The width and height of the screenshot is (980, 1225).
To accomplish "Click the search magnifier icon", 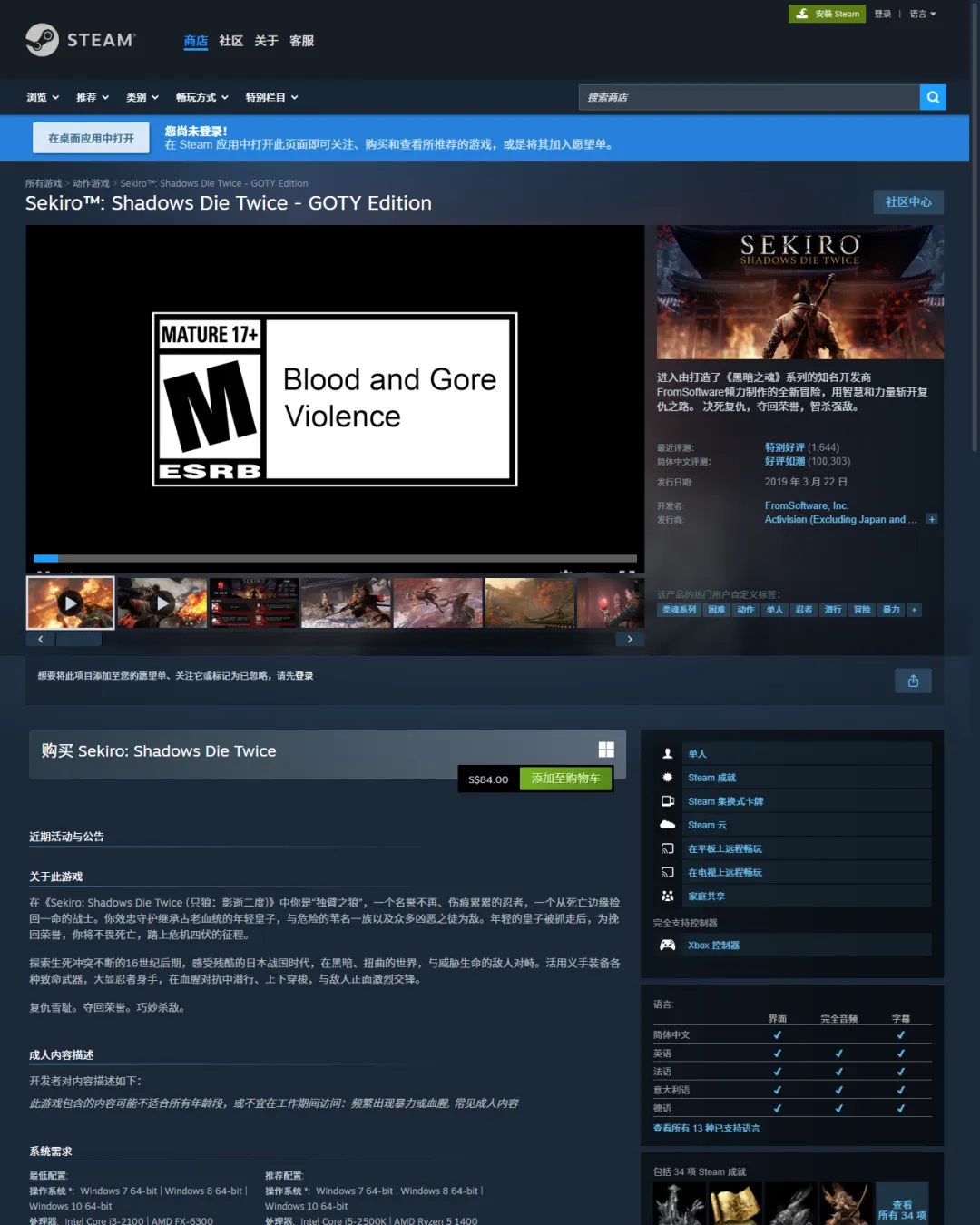I will pyautogui.click(x=933, y=97).
